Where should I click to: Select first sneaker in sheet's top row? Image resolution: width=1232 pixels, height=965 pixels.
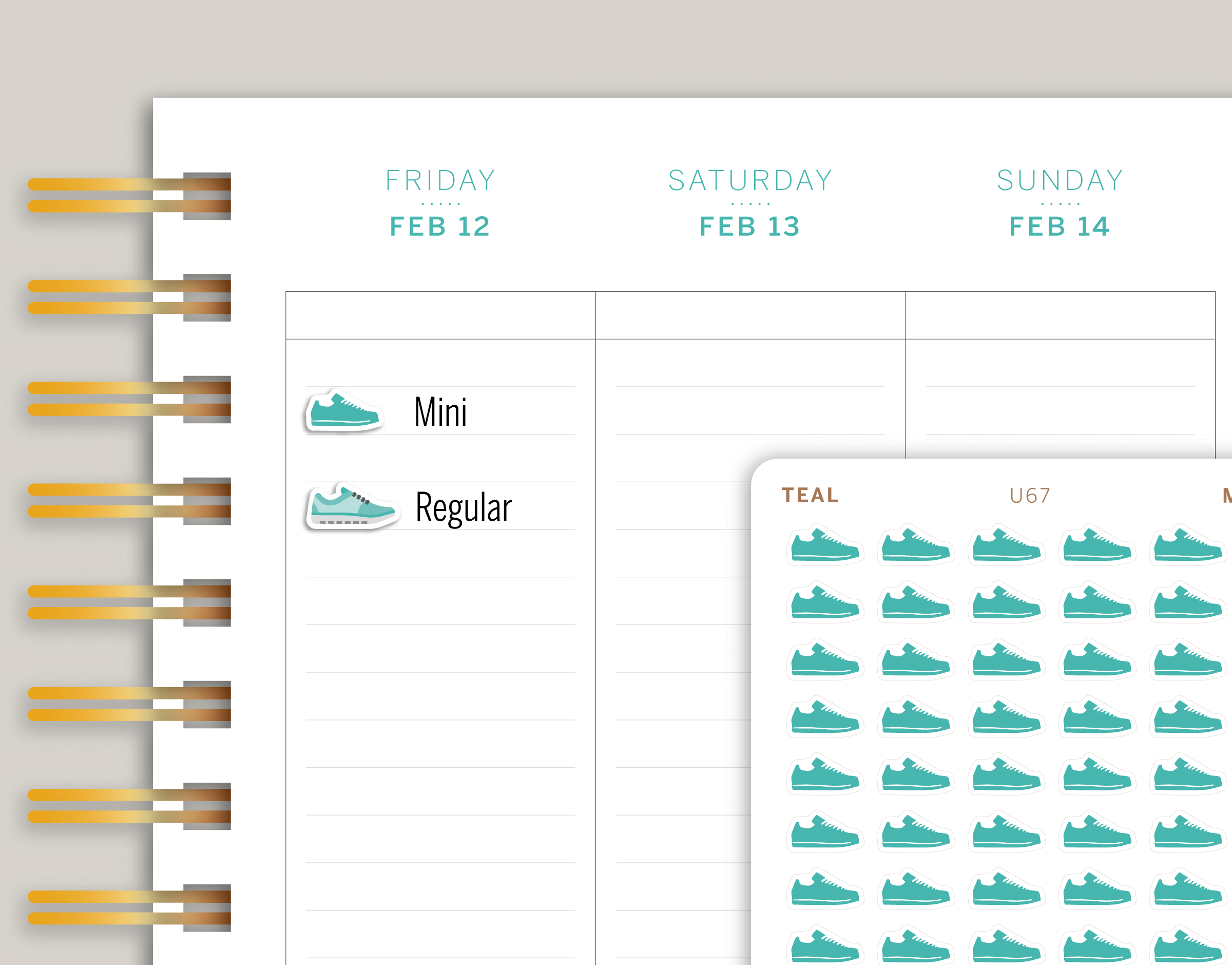(825, 546)
